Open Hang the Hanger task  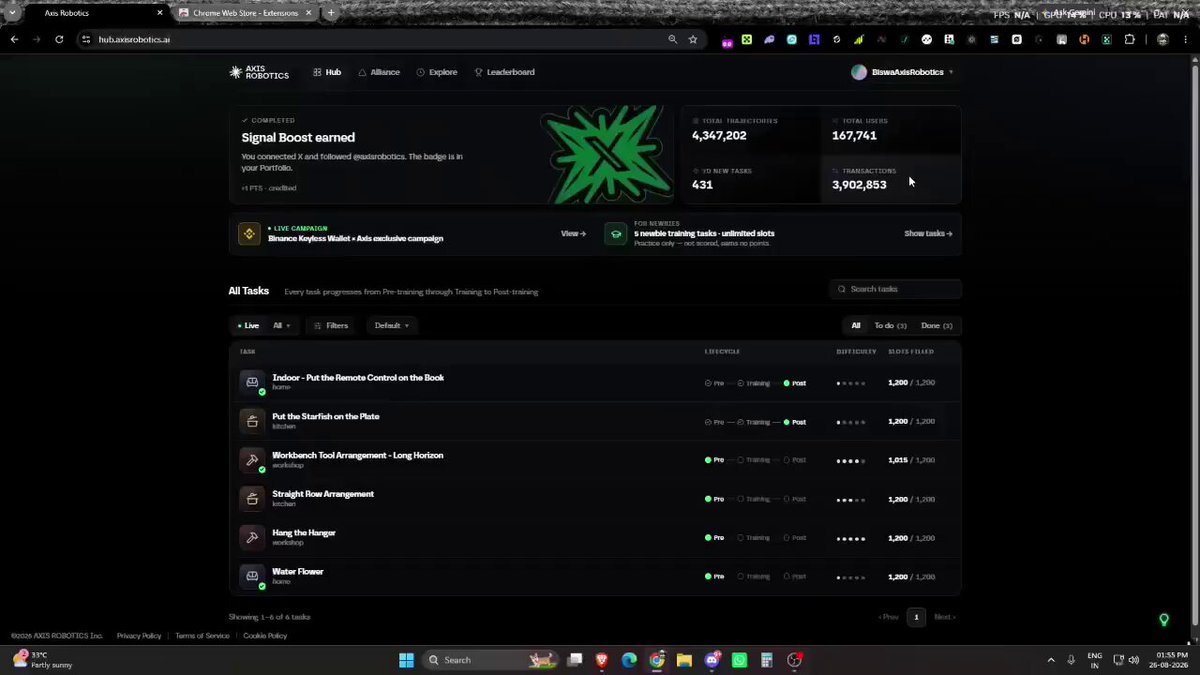click(x=304, y=533)
